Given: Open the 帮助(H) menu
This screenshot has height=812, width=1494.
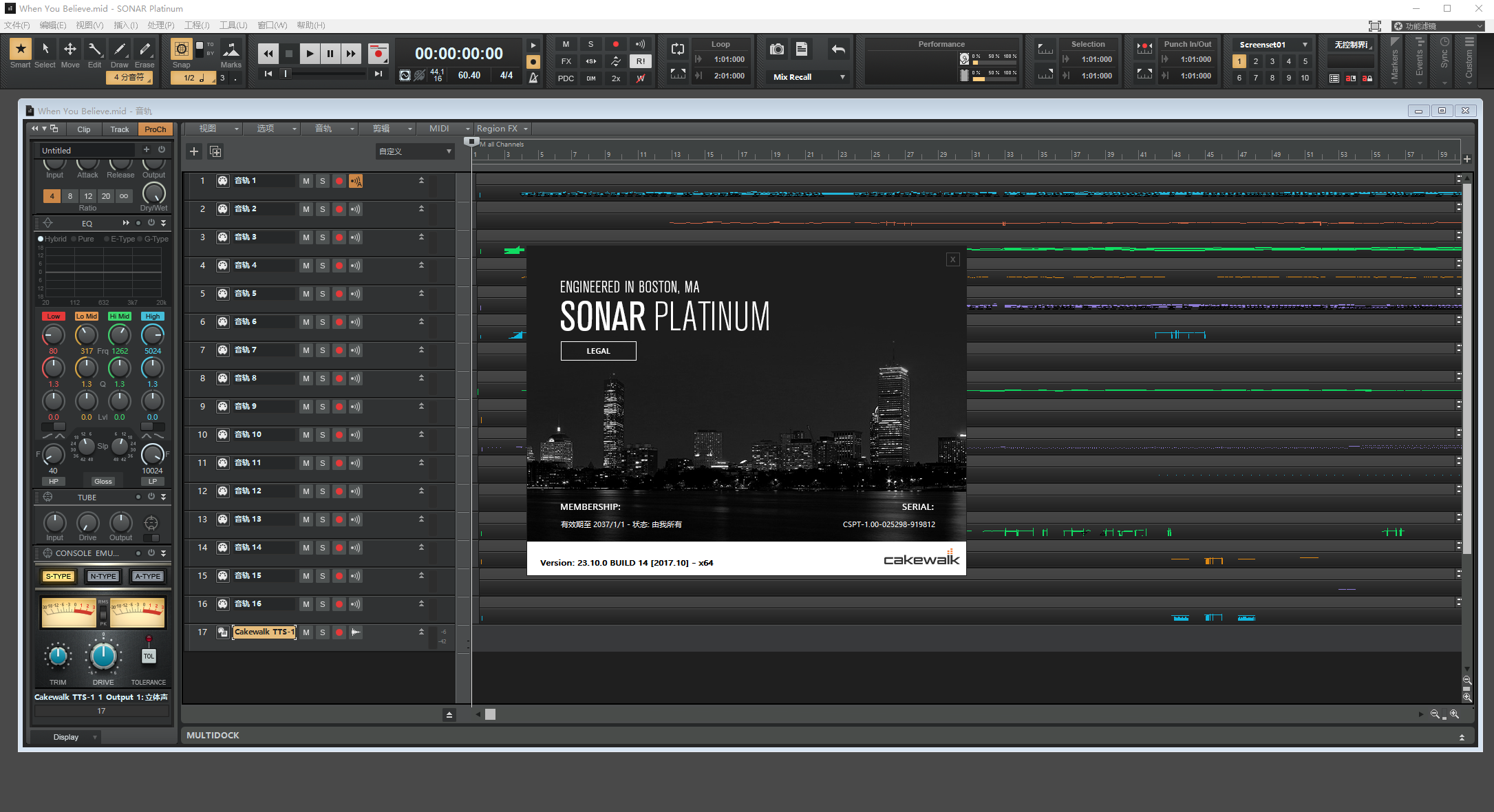Looking at the screenshot, I should 311,25.
